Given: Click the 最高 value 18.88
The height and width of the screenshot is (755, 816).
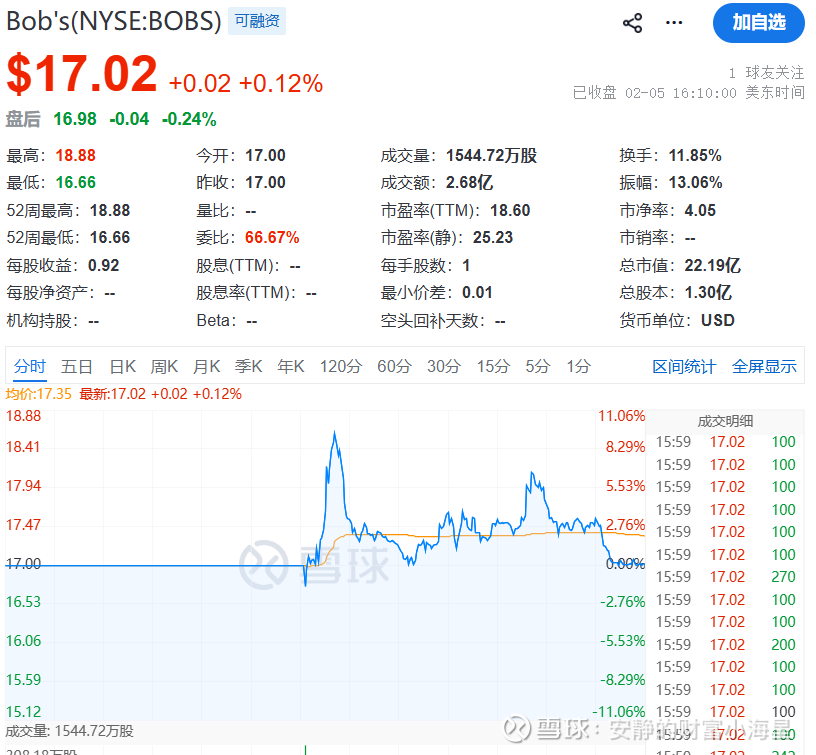Looking at the screenshot, I should coord(75,156).
